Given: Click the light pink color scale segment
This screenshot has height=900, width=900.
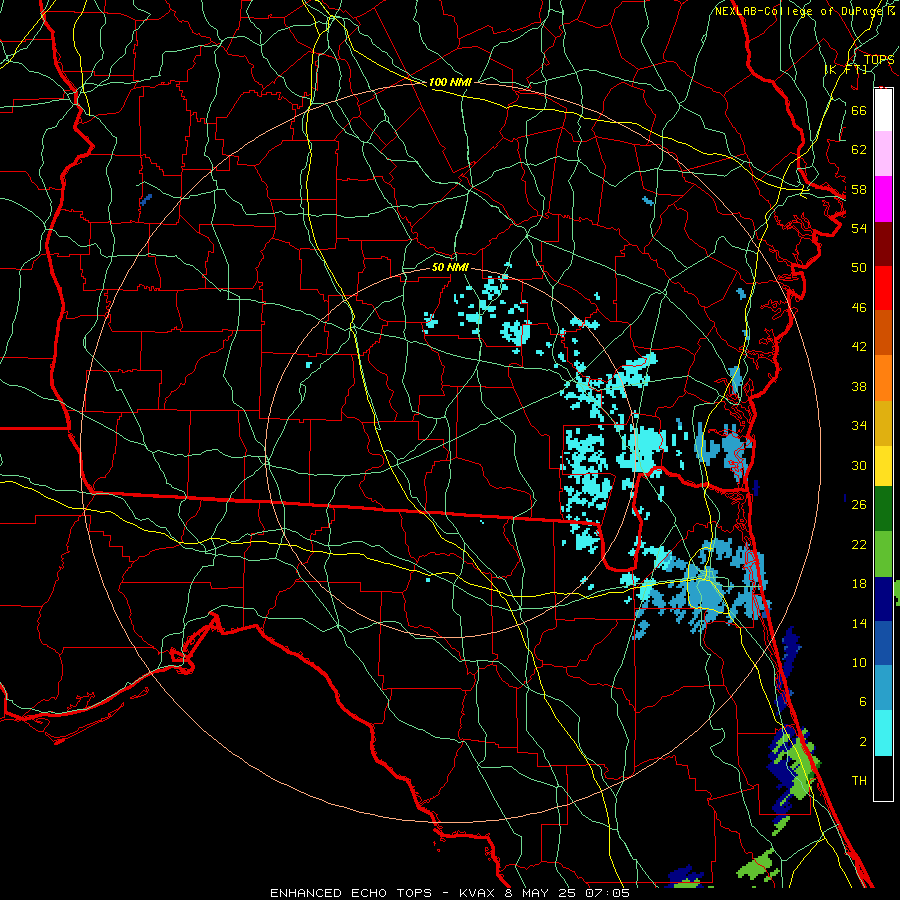Looking at the screenshot, I should (883, 154).
